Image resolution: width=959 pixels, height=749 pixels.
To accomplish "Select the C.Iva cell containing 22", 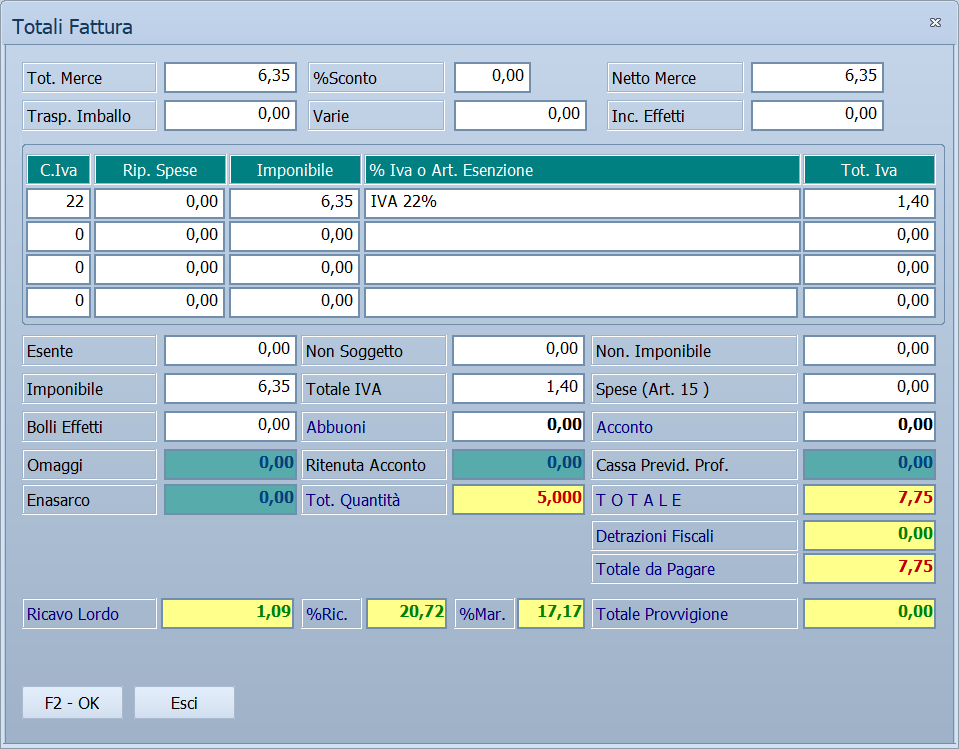I will pyautogui.click(x=59, y=203).
